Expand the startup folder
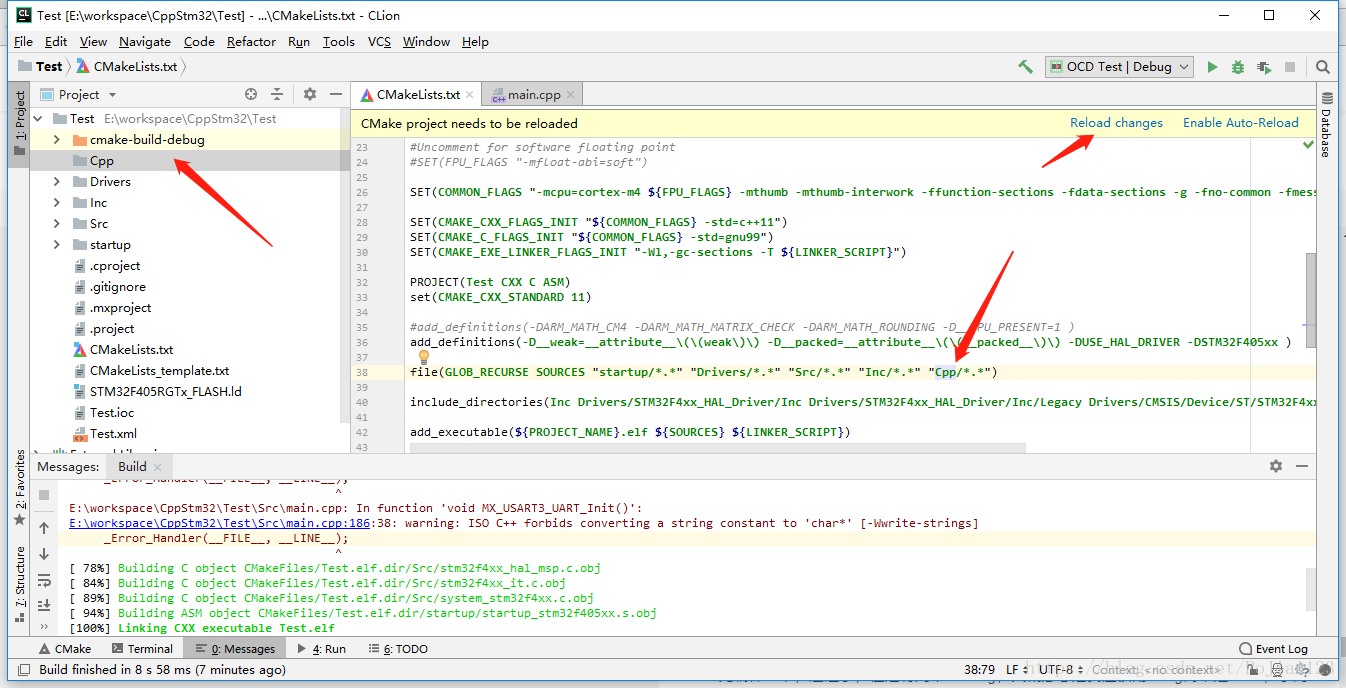Viewport: 1346px width, 688px height. coord(56,245)
